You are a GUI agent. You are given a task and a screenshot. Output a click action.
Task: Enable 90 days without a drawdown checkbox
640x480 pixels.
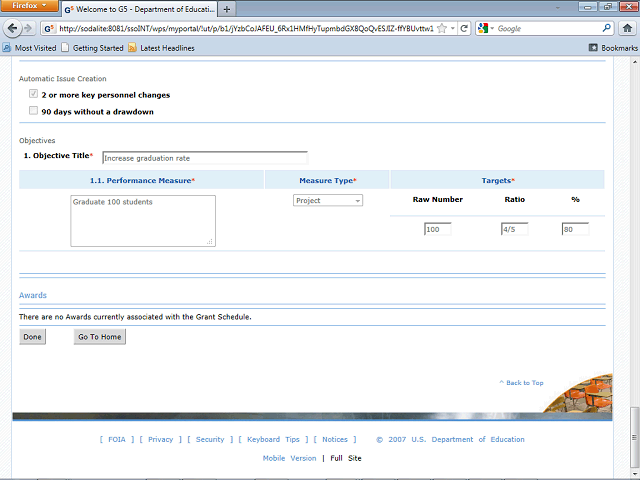tap(33, 111)
